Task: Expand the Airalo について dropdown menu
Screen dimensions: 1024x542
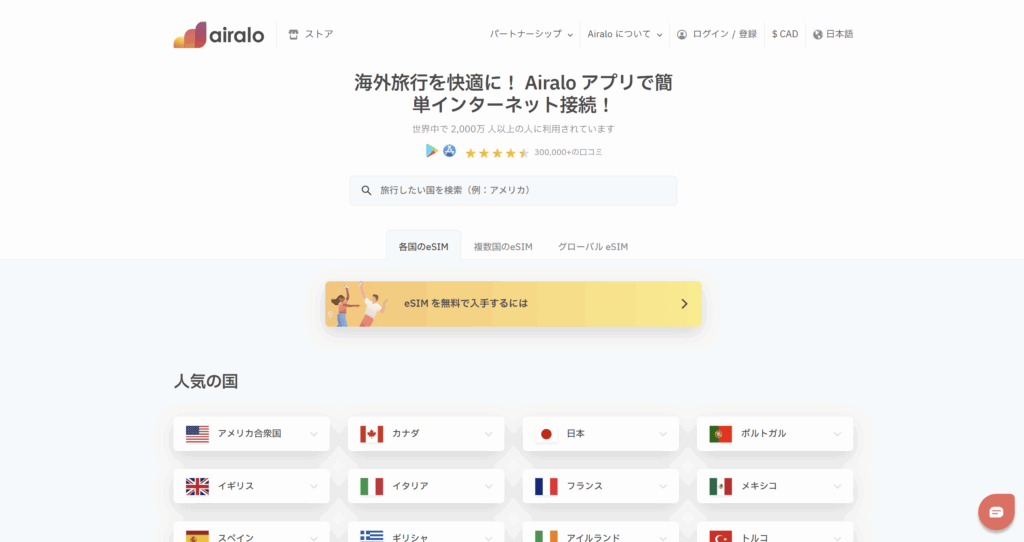Action: [624, 35]
